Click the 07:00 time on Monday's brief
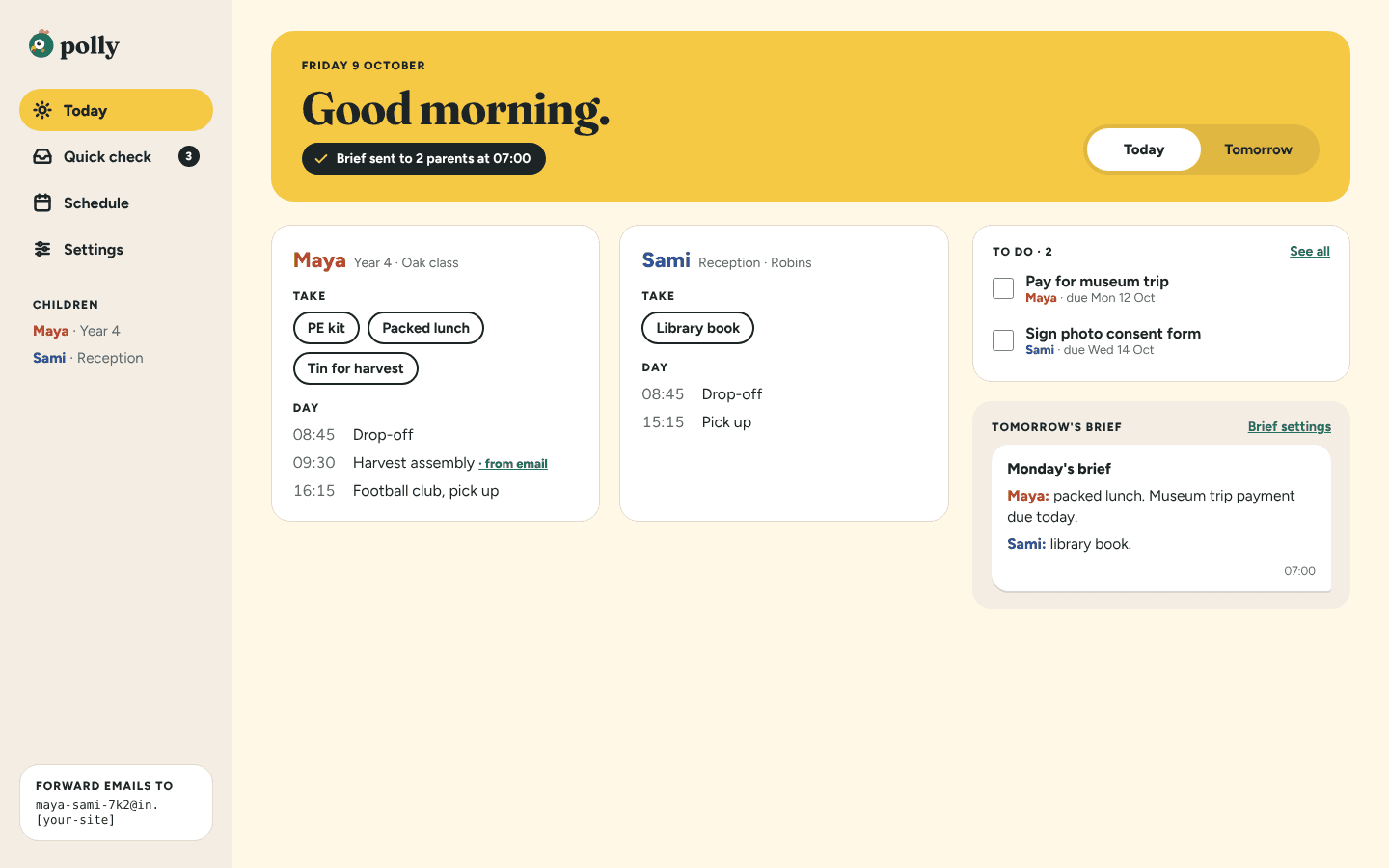The height and width of the screenshot is (868, 1389). tap(1299, 571)
